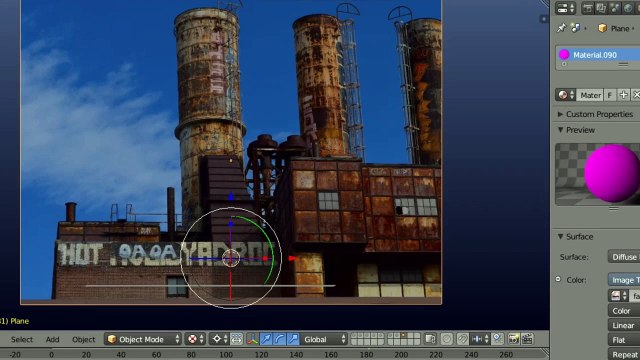Viewport: 640px width, 360px height.
Task: Open the snap element type selector
Action: pos(480,339)
